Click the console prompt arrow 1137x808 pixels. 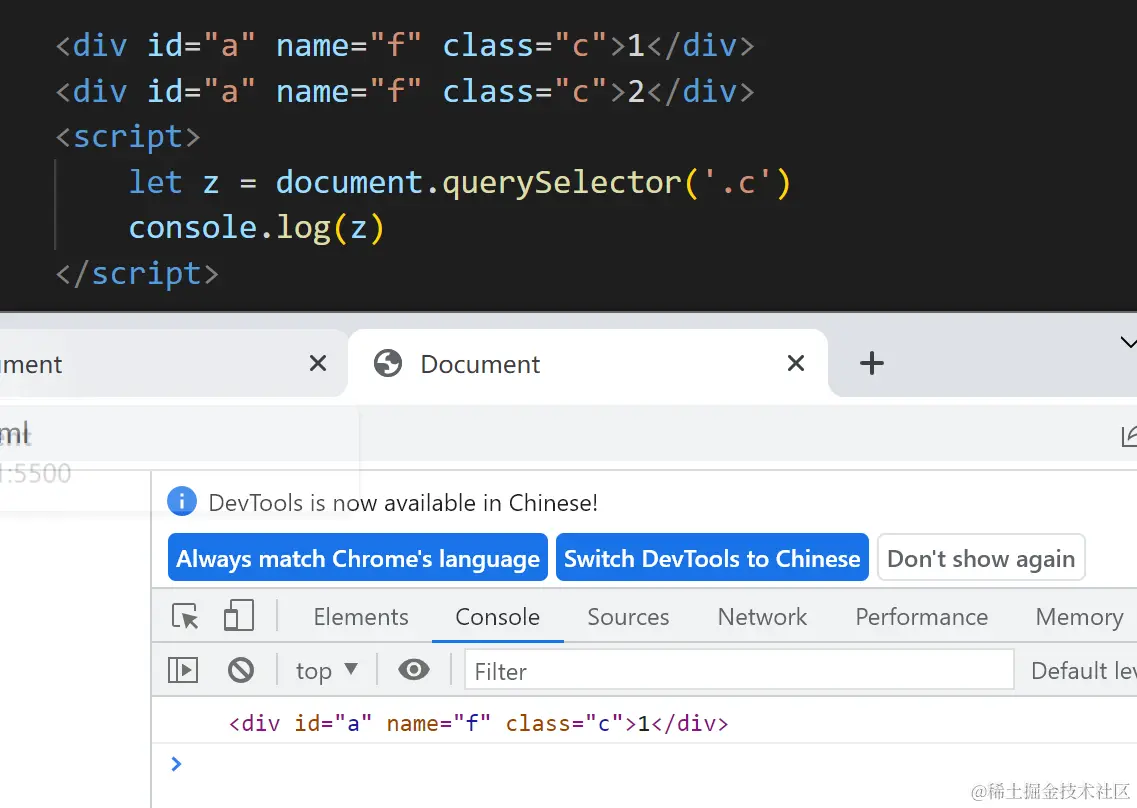[x=175, y=763]
